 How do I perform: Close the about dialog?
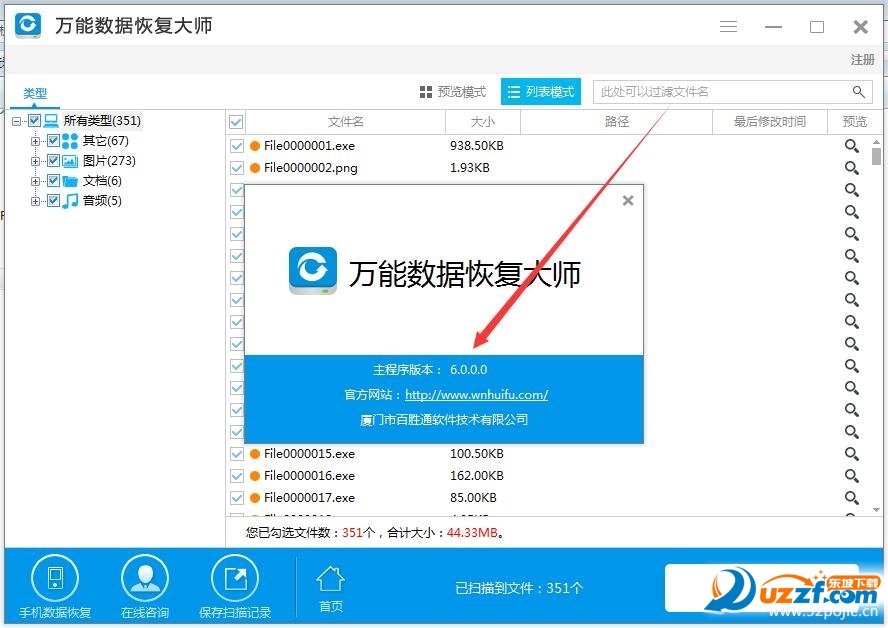627,200
